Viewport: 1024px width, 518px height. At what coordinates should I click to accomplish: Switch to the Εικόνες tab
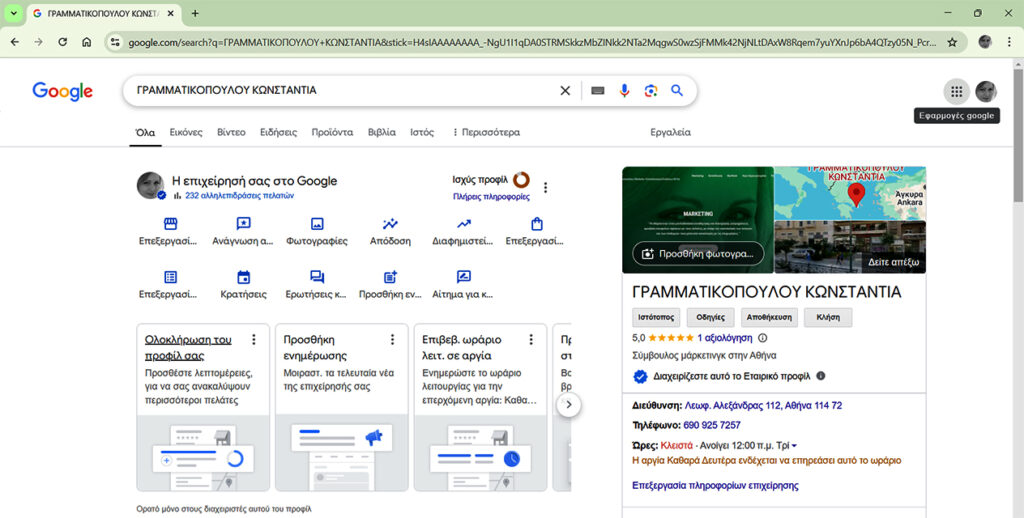[x=186, y=132]
